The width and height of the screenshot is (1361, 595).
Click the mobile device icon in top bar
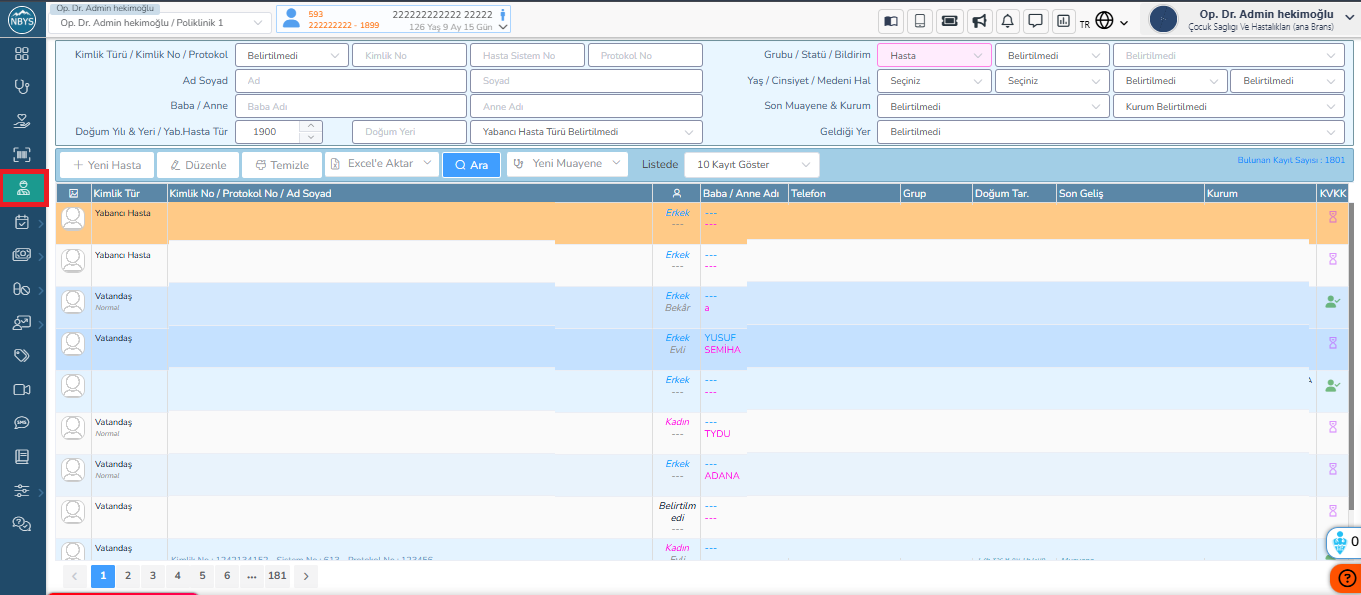point(921,21)
